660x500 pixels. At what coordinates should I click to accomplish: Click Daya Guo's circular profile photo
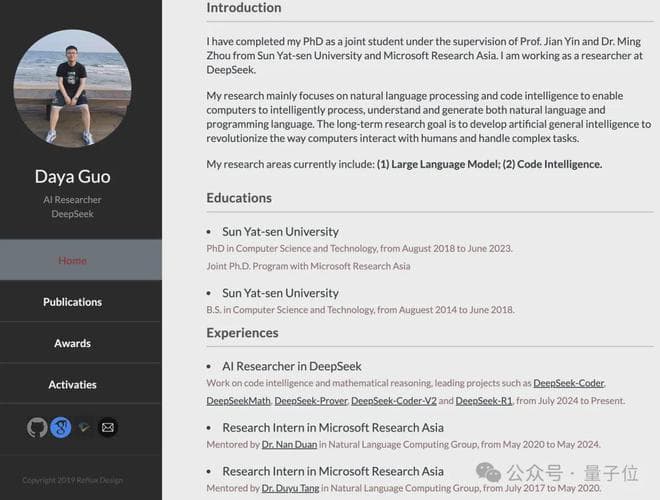72,88
